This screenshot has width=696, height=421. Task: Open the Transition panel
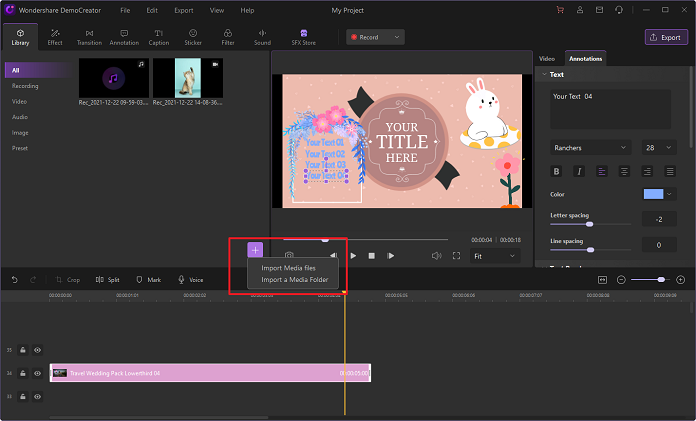tap(89, 37)
